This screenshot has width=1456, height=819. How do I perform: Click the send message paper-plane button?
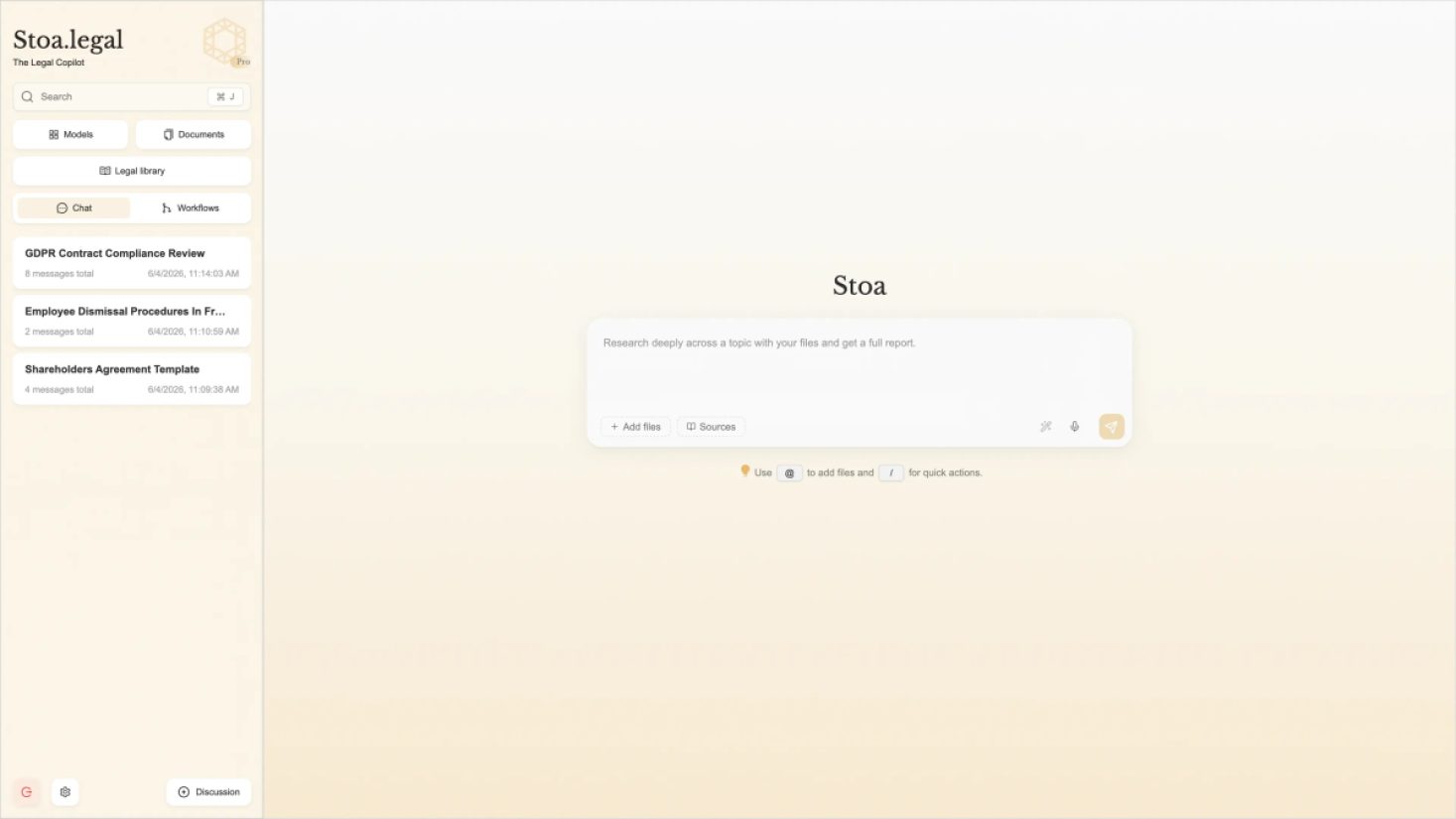pos(1112,427)
